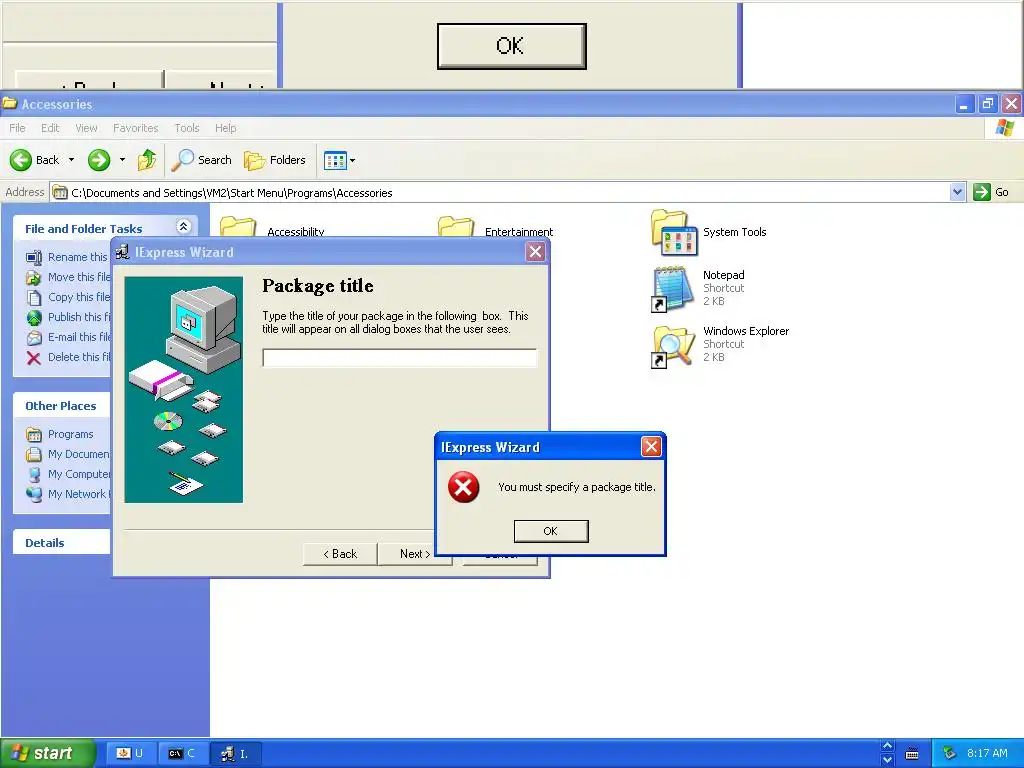Focus the empty package title text box
This screenshot has height=768, width=1024.
399,358
